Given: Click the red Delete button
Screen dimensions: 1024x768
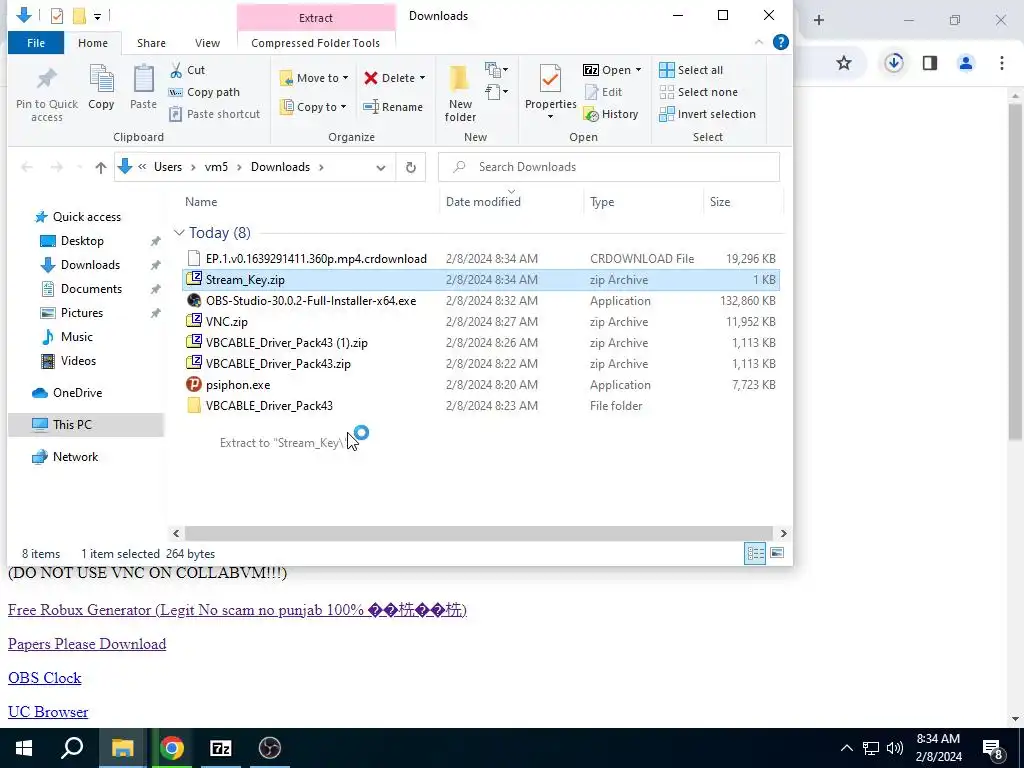Looking at the screenshot, I should pyautogui.click(x=390, y=78).
